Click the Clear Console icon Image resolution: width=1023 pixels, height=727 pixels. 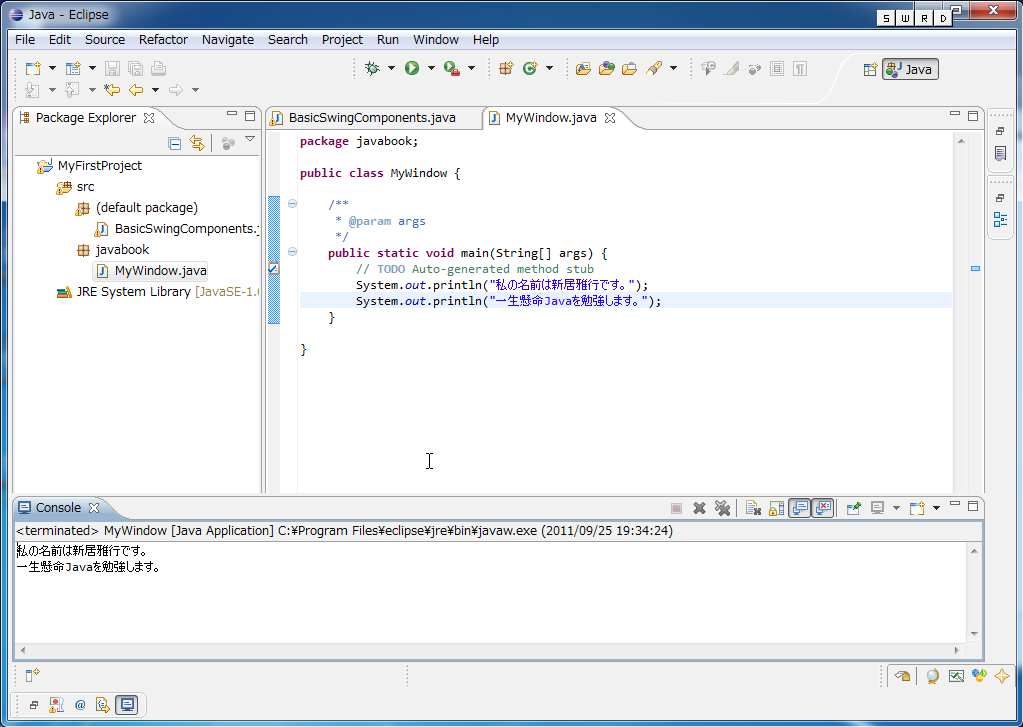point(753,508)
